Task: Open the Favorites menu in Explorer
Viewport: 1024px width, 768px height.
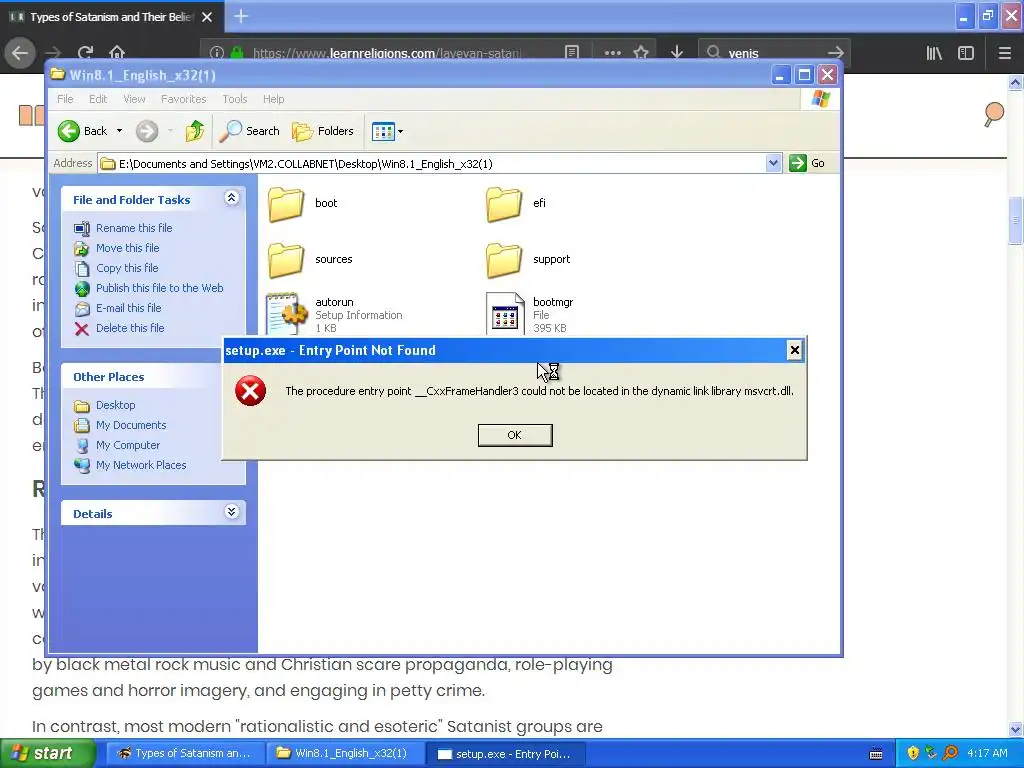Action: click(x=184, y=99)
